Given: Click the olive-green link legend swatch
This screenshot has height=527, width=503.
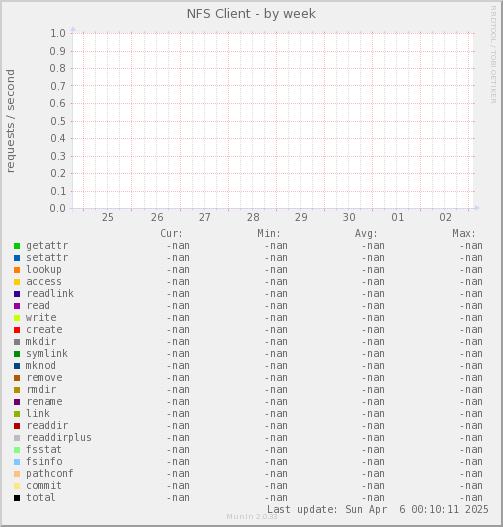Looking at the screenshot, I should pyautogui.click(x=17, y=414).
